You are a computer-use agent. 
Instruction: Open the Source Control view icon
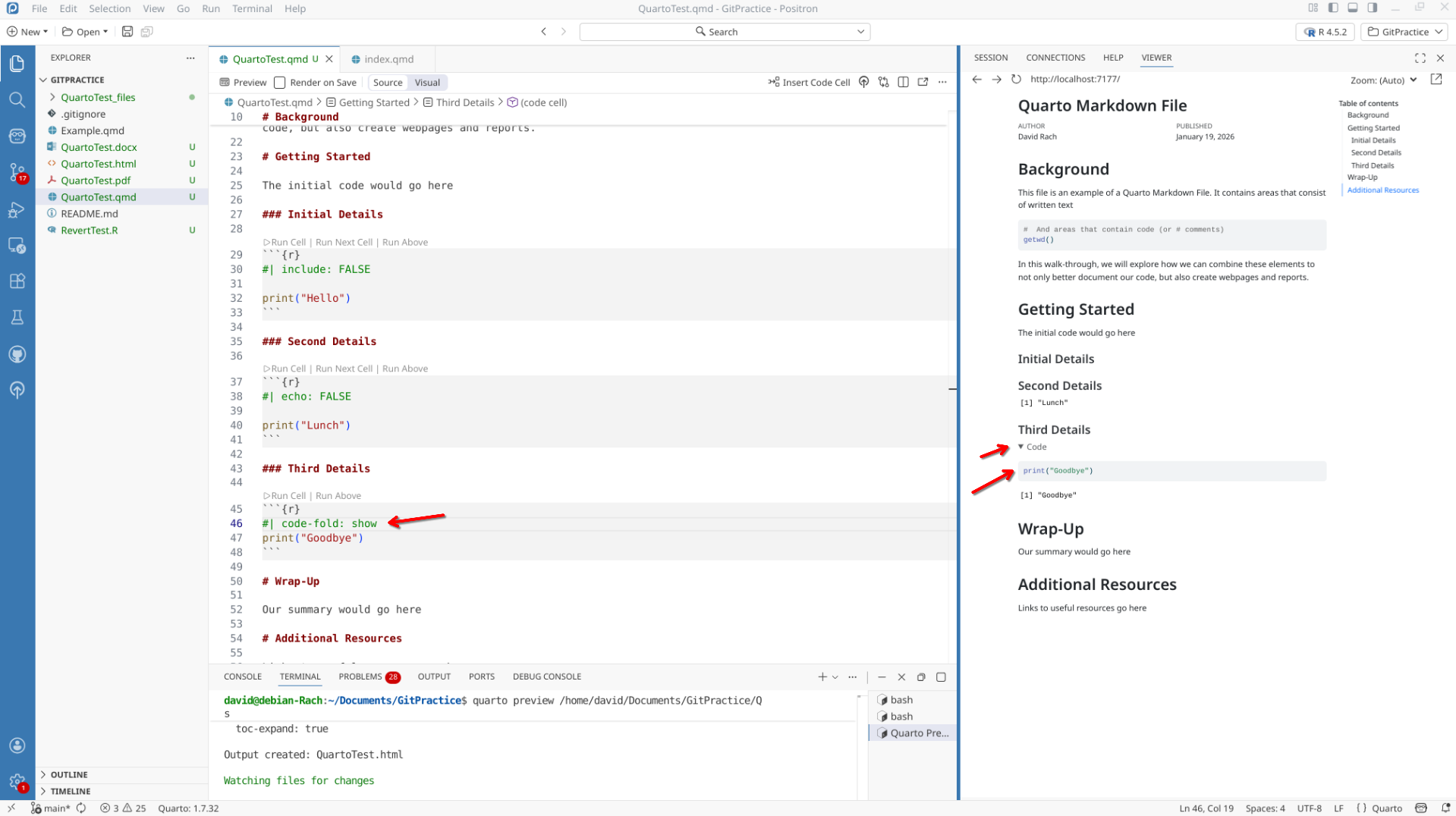(x=17, y=172)
